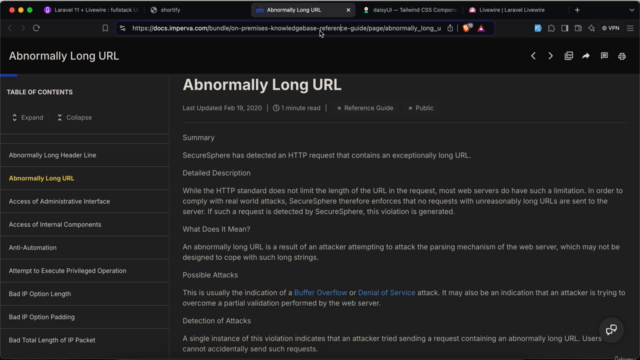Go to next docs page arrow
640x360 pixels.
550,56
